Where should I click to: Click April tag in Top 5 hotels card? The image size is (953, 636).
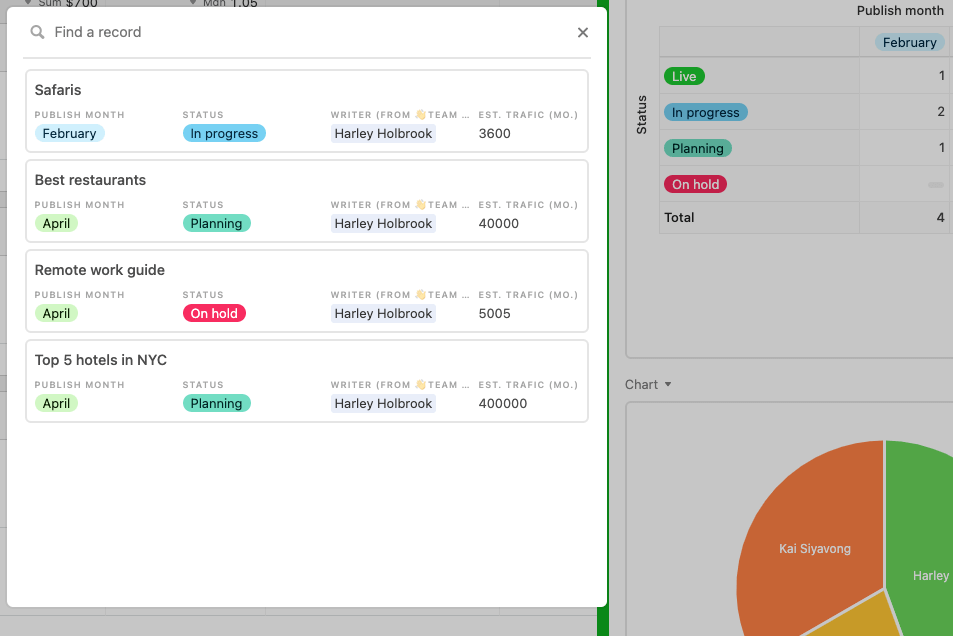57,403
